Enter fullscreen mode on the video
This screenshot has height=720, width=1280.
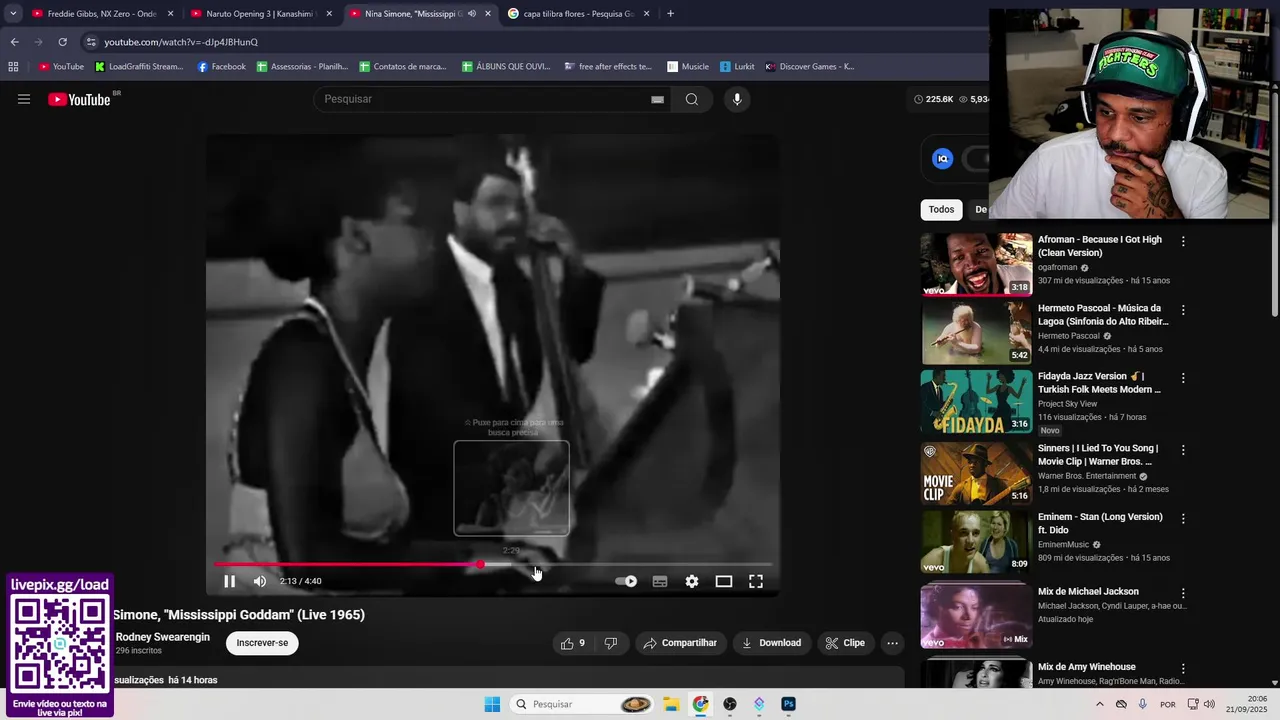(x=756, y=581)
